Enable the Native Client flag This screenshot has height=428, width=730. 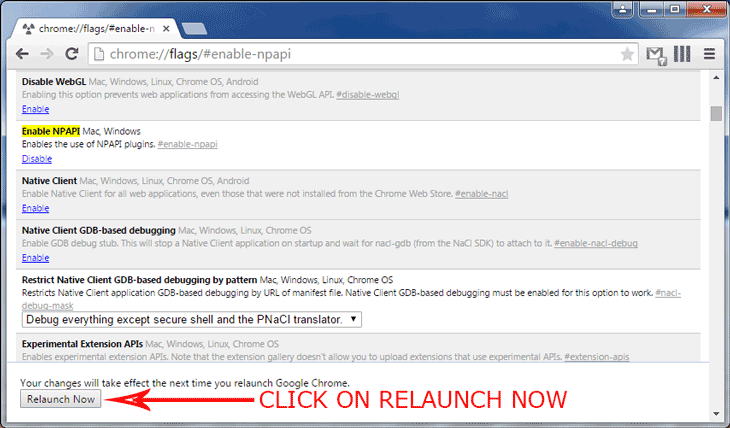click(35, 208)
